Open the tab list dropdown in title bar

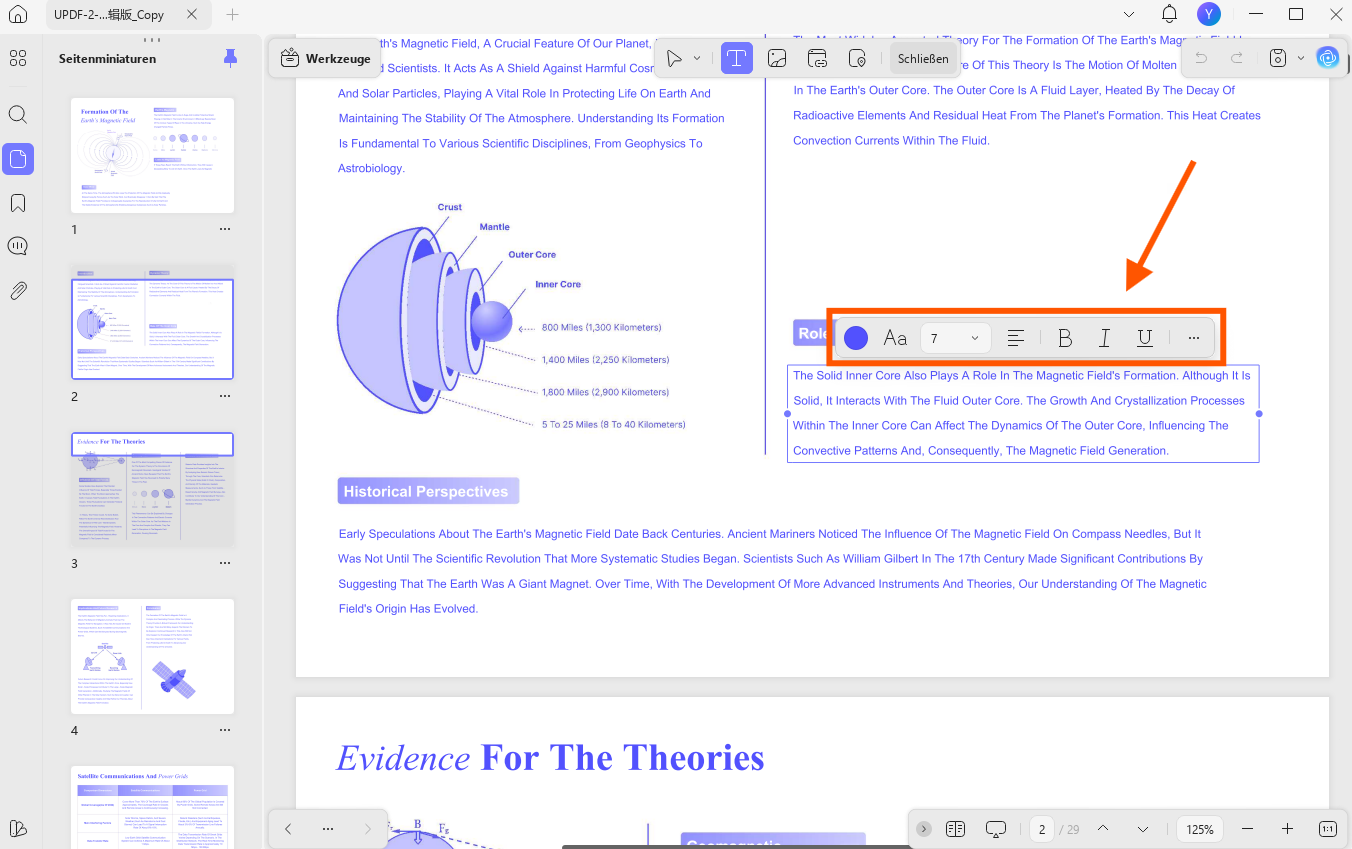click(1129, 14)
